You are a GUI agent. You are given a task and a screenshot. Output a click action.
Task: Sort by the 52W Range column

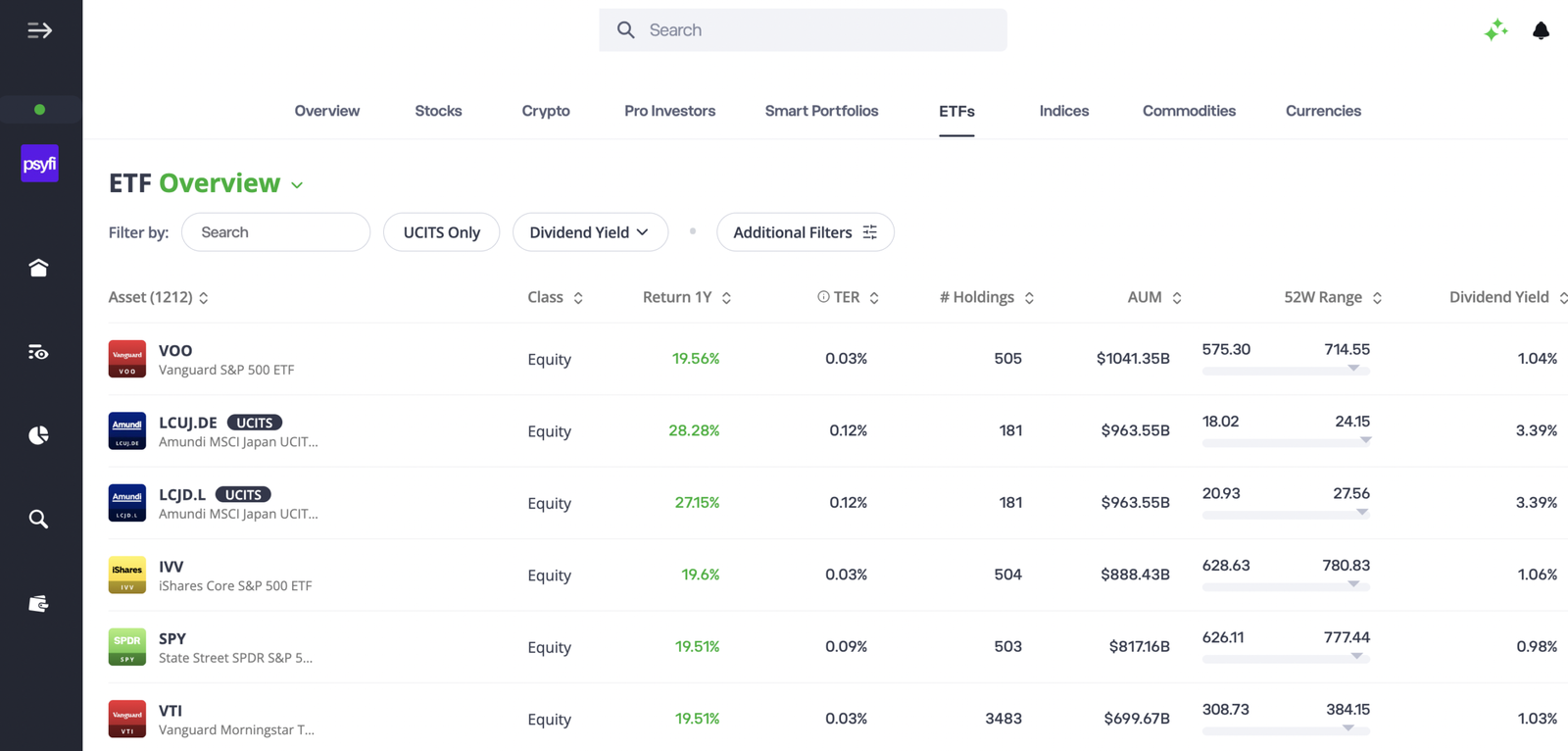pos(1333,297)
